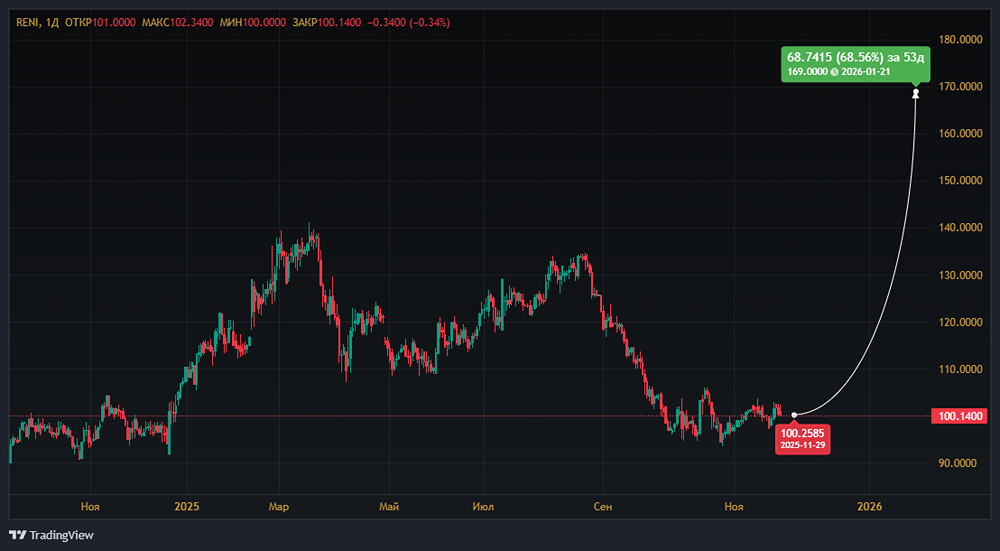This screenshot has height=551, width=1000.
Task: Click the МИН 100.0000 low value
Action: 253,22
